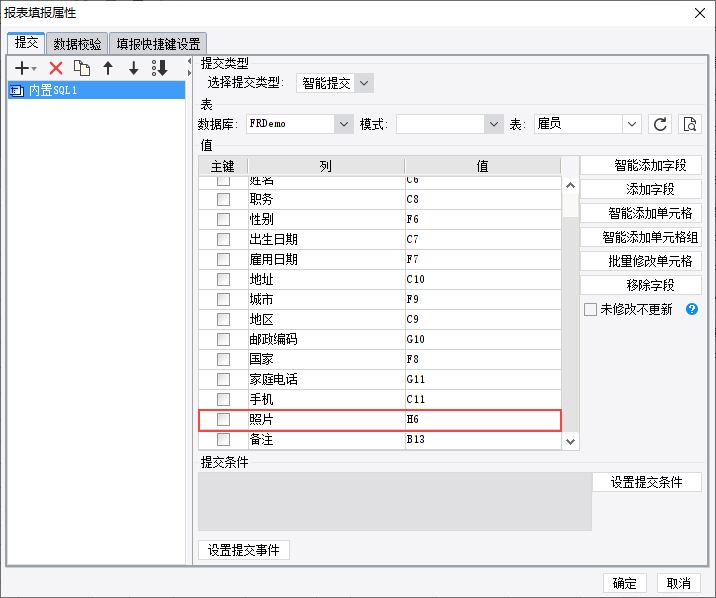Click the add (+) submit item icon
Viewport: 716px width, 598px height.
tap(25, 68)
